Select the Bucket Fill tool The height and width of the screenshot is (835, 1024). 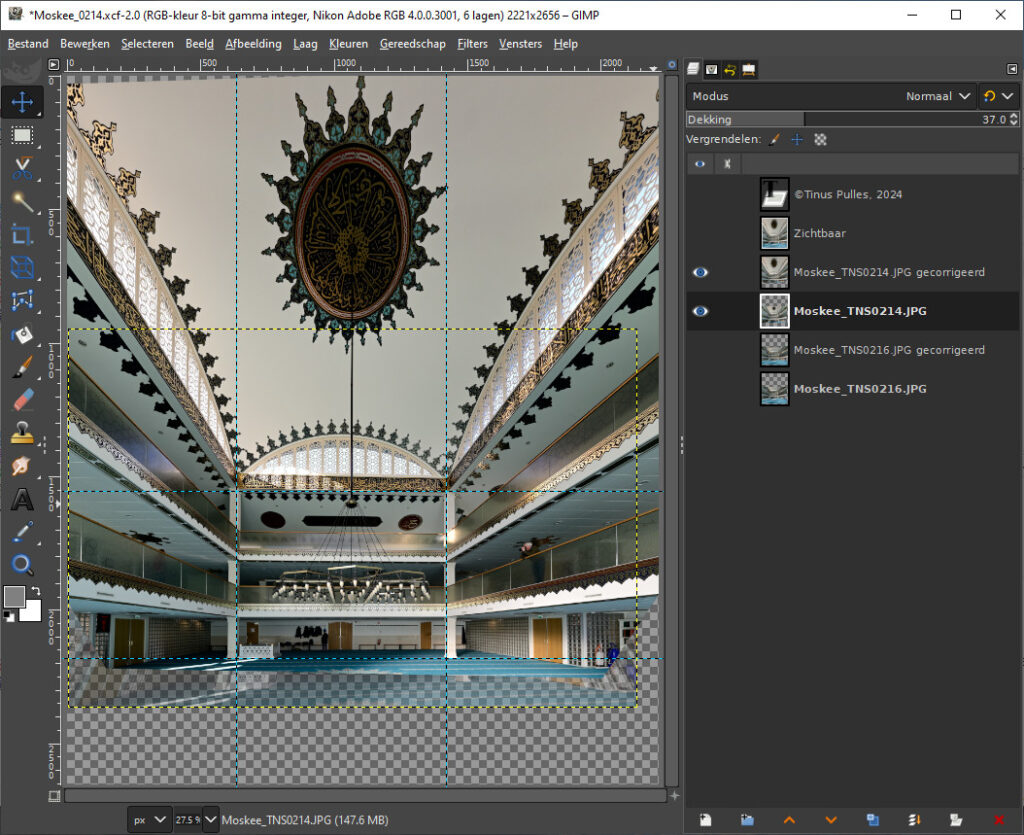[x=21, y=334]
